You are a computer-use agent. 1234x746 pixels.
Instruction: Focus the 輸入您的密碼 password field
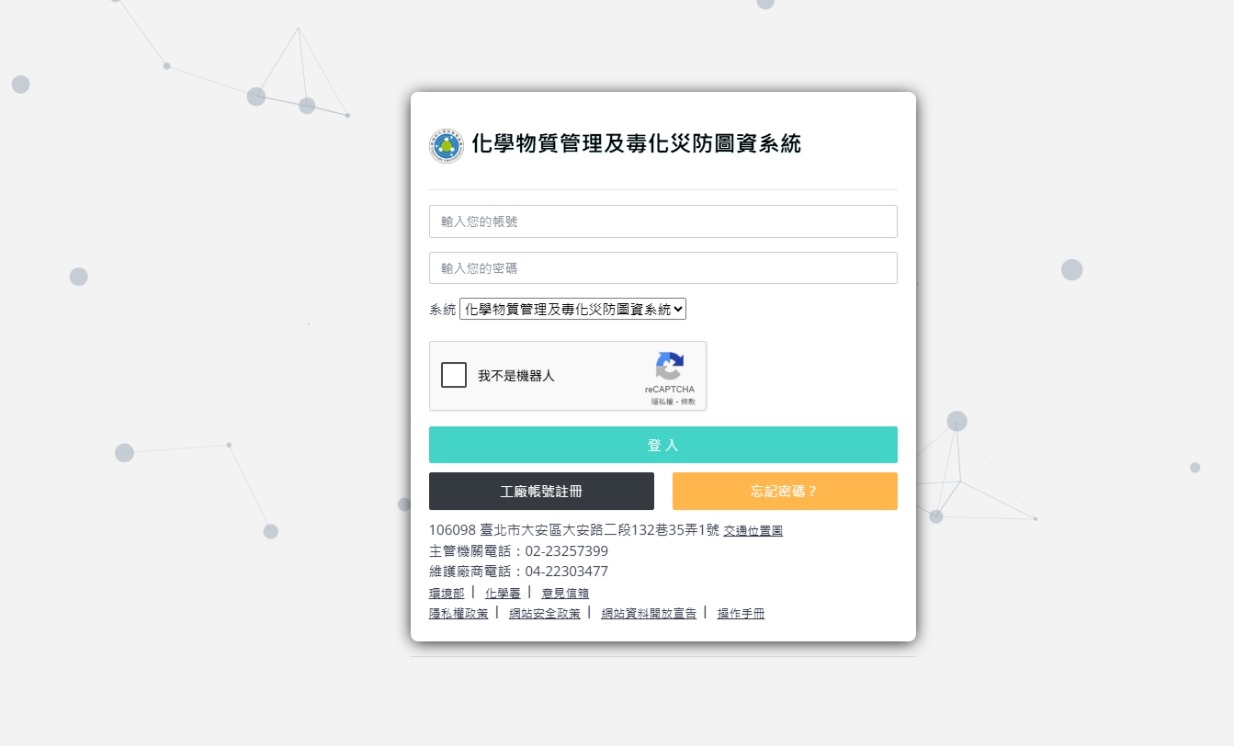tap(663, 268)
